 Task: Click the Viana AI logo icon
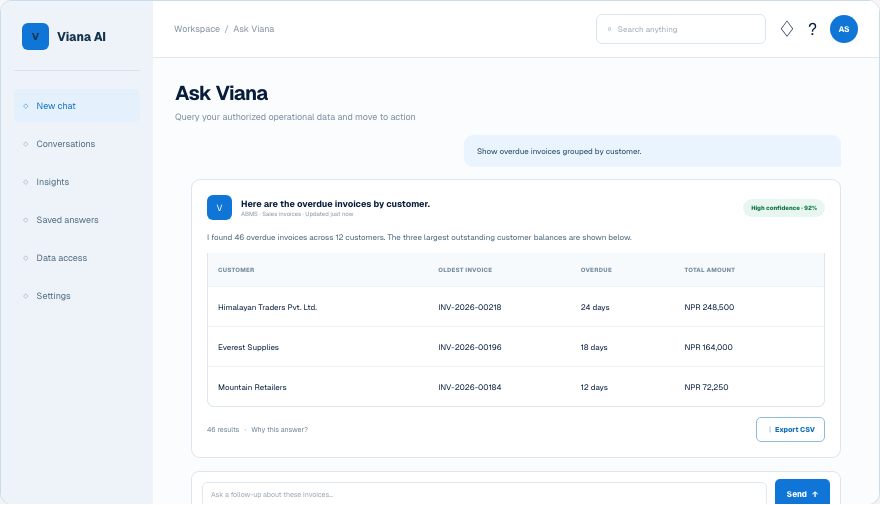pyautogui.click(x=35, y=36)
